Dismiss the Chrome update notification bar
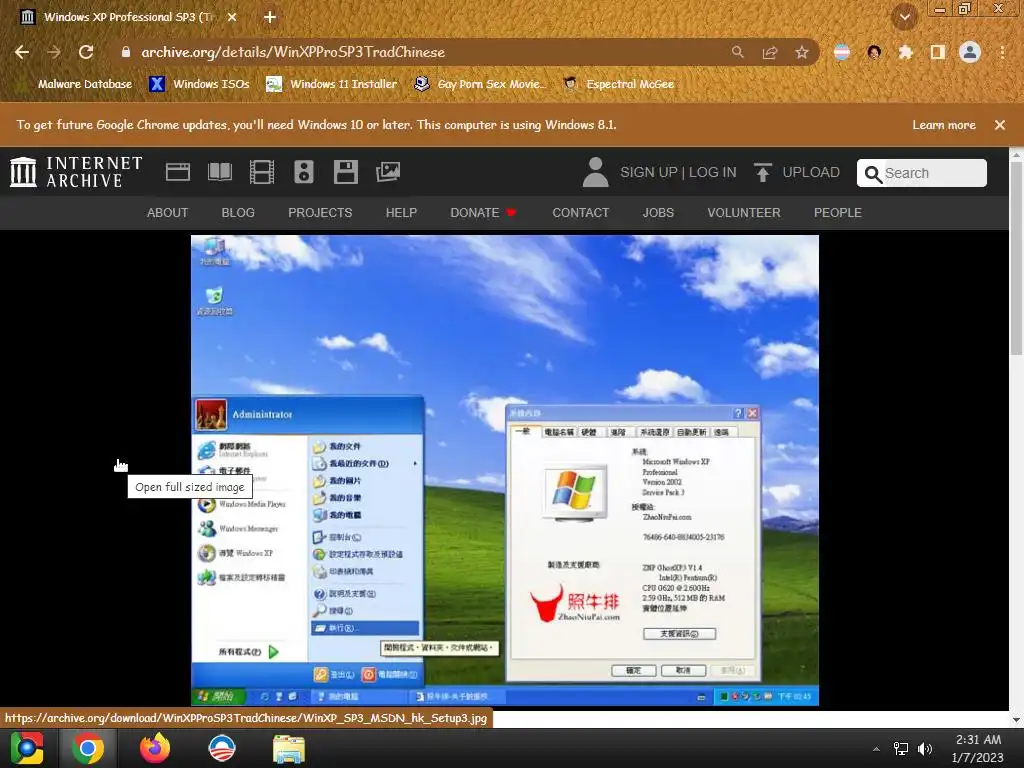The width and height of the screenshot is (1024, 768). (1000, 125)
